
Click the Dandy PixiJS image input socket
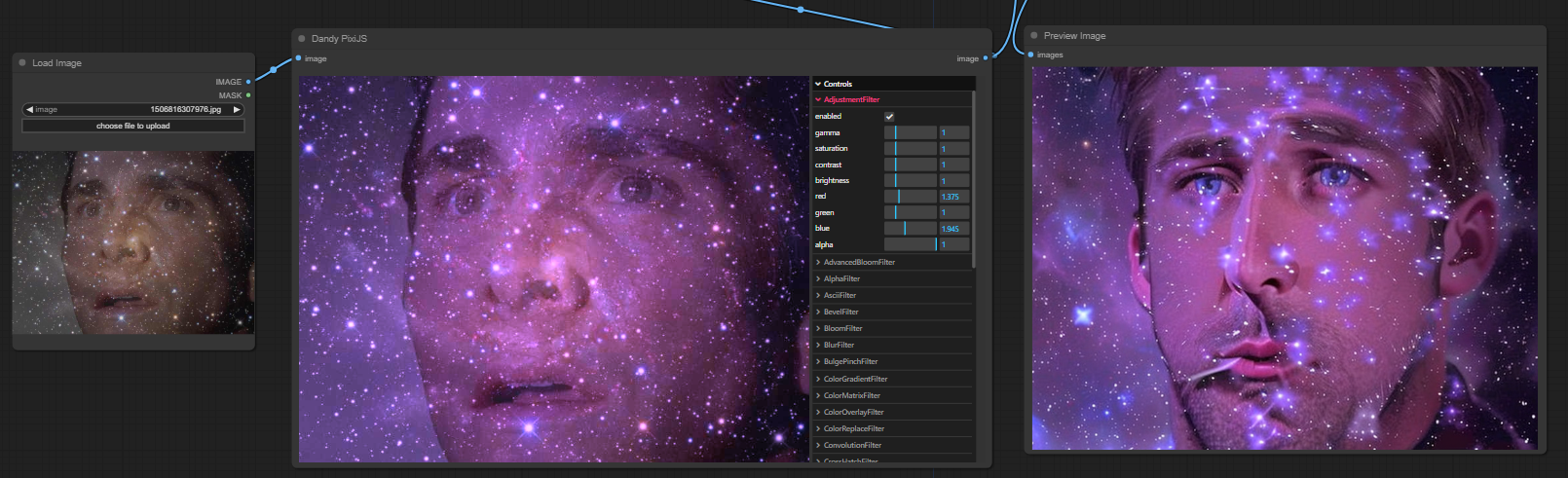pos(298,58)
